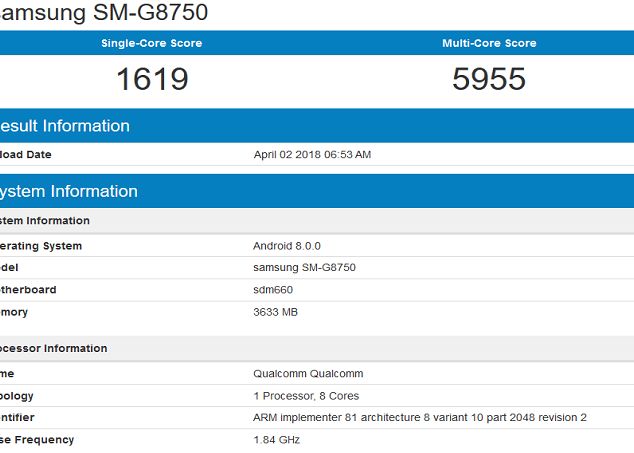Click the Samsung SM-G8750 page title
The height and width of the screenshot is (453, 634).
[104, 13]
